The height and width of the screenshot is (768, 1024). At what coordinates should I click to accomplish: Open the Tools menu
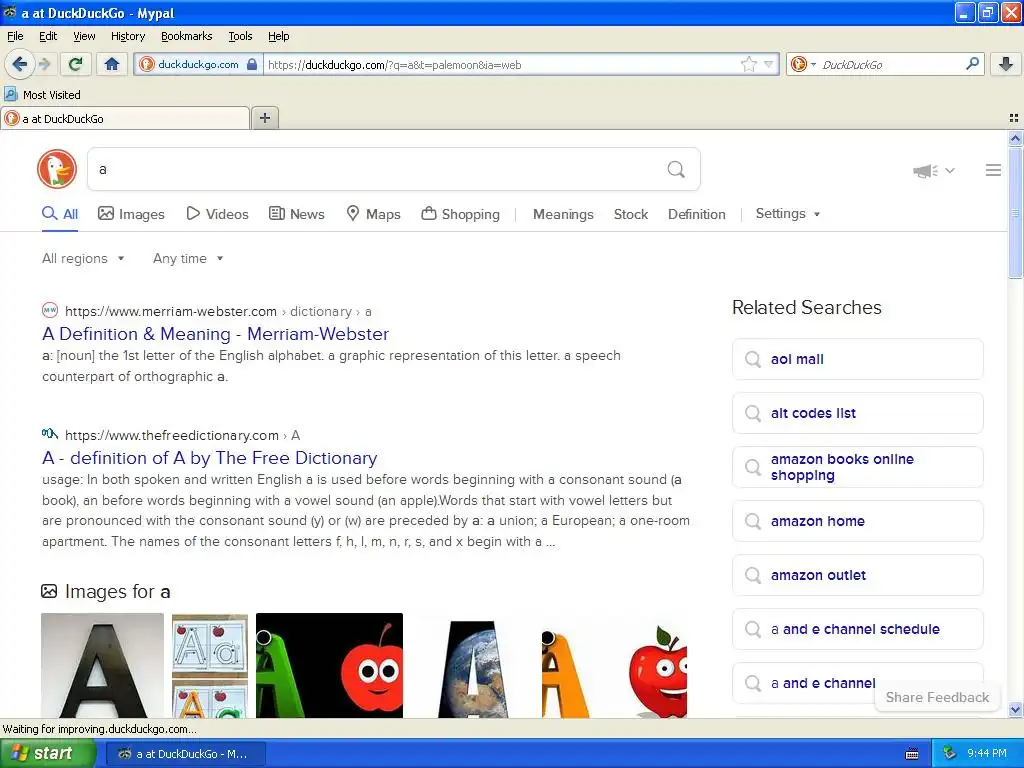point(240,36)
